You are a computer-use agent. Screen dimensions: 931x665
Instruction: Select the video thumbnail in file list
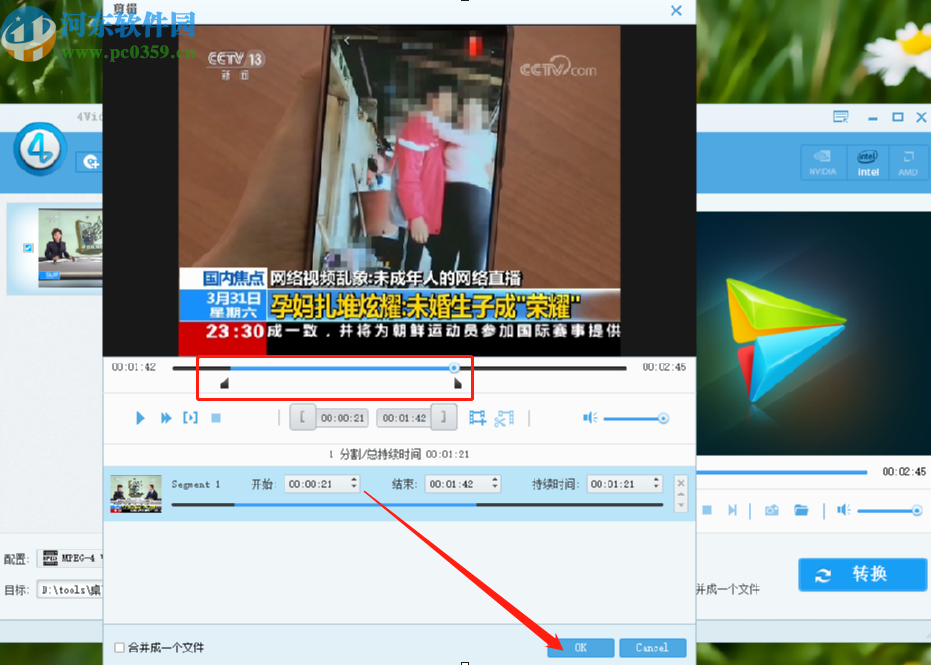pos(70,248)
